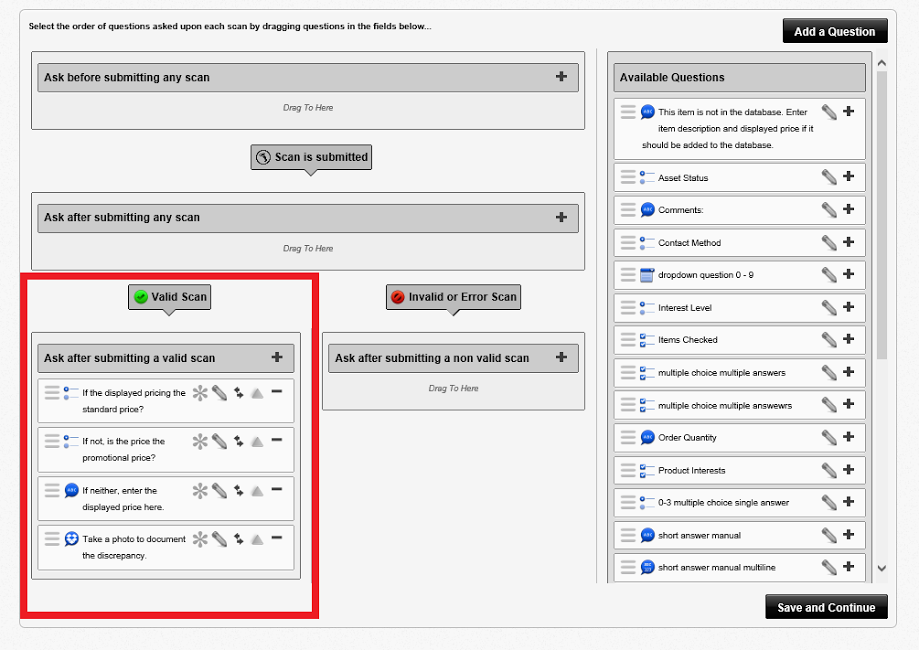
Task: Add '0-3 multiple choice single answer' question
Action: [848, 502]
